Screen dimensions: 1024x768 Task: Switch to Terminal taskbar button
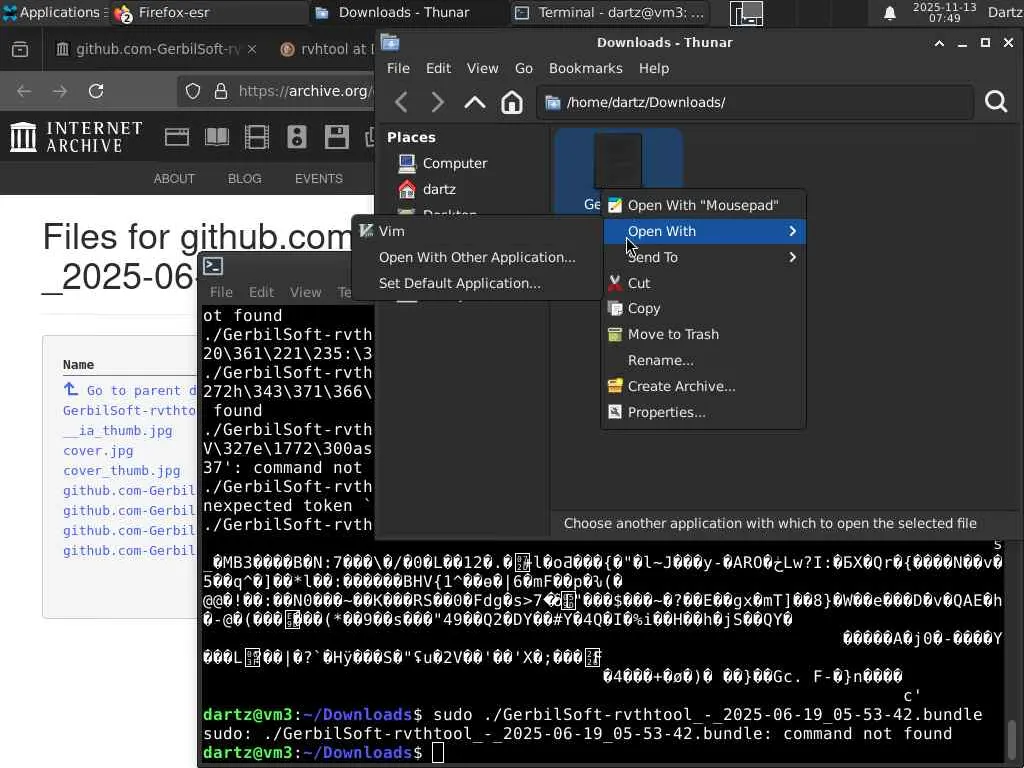click(609, 12)
